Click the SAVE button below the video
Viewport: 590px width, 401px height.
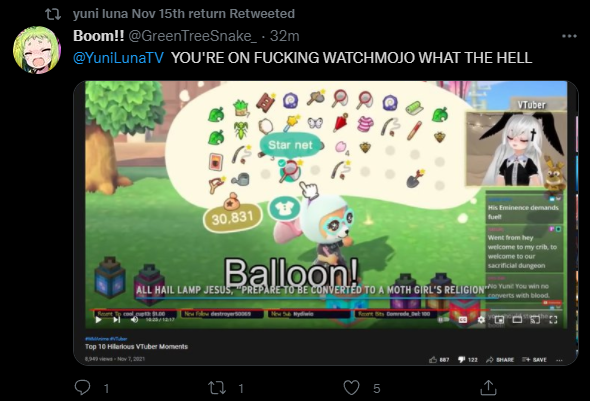coord(534,360)
